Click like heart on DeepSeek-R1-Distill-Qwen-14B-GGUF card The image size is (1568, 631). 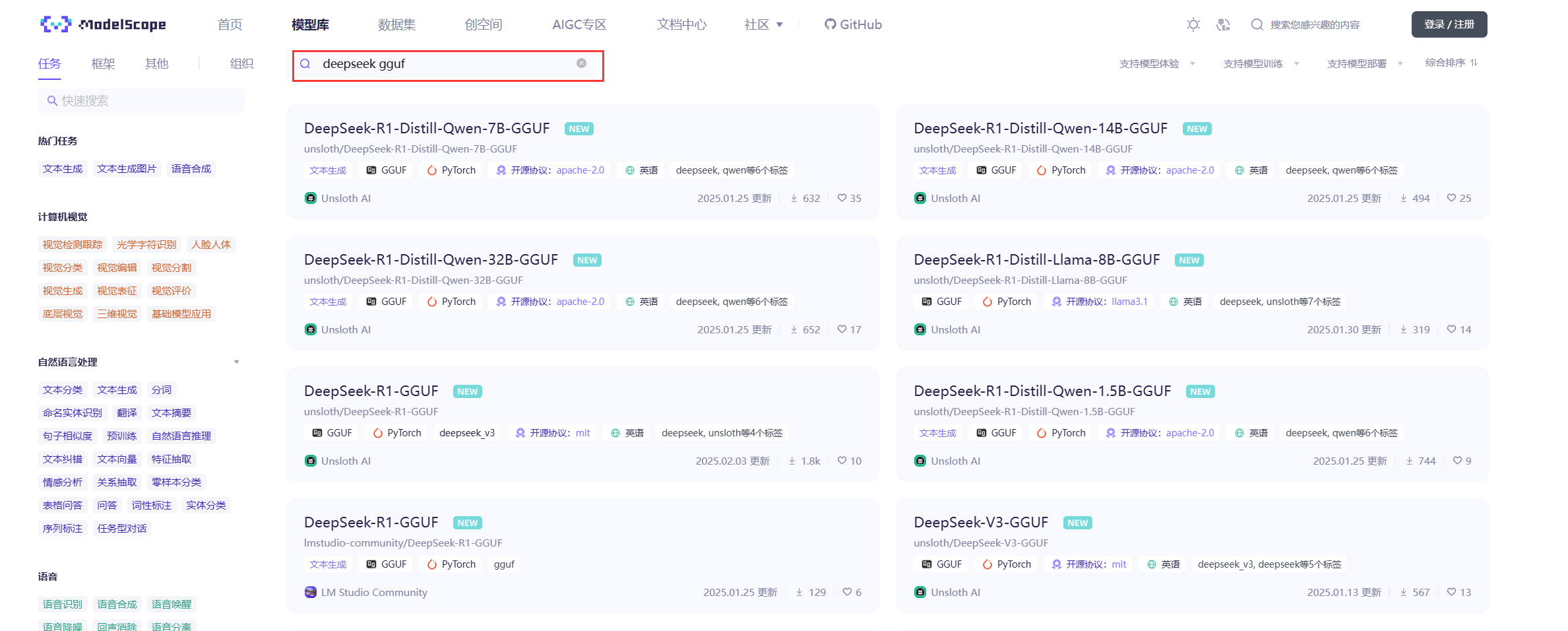pos(1451,198)
